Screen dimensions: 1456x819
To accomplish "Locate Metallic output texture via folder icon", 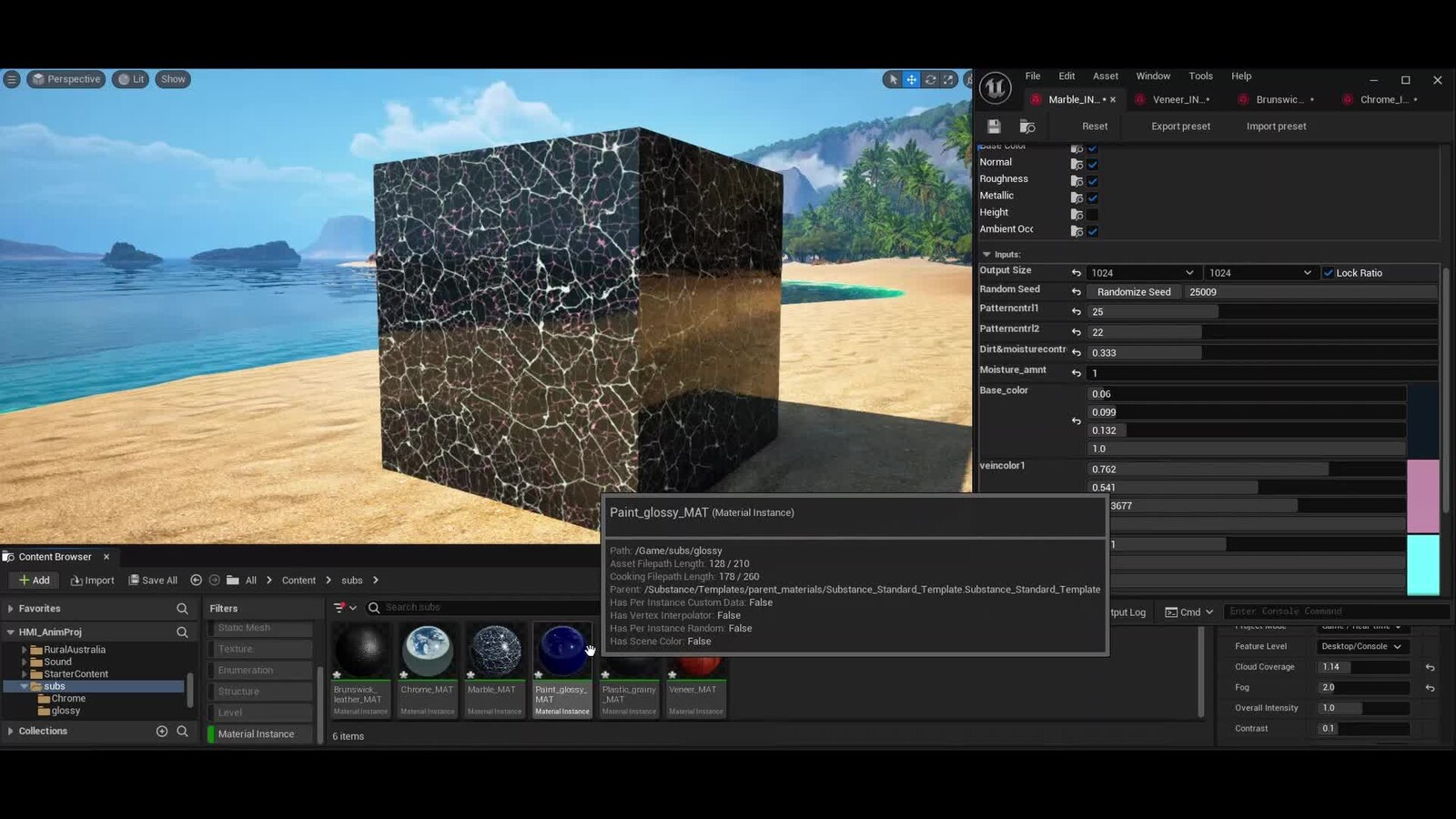I will click(x=1077, y=197).
